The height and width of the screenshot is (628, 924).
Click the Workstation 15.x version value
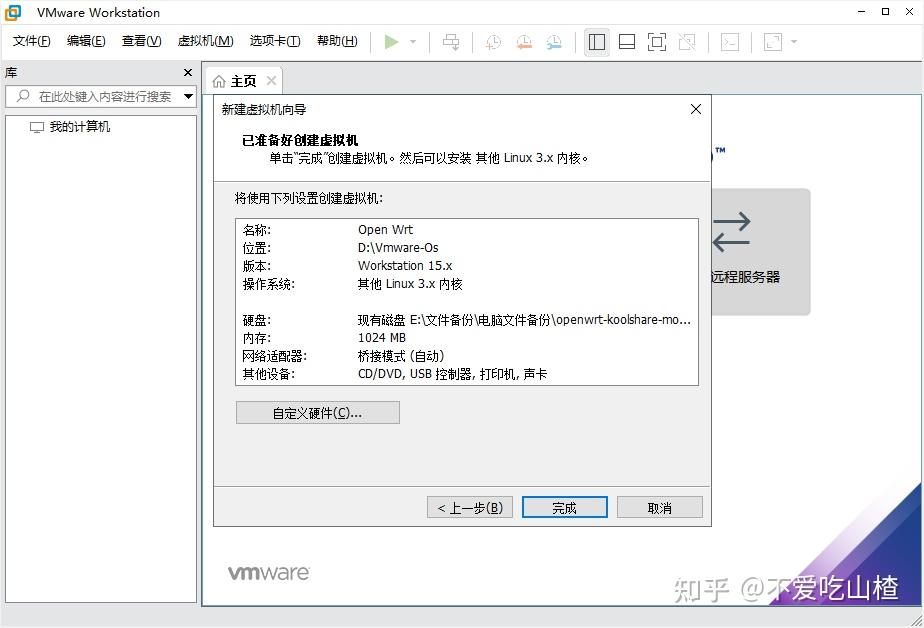pos(405,266)
